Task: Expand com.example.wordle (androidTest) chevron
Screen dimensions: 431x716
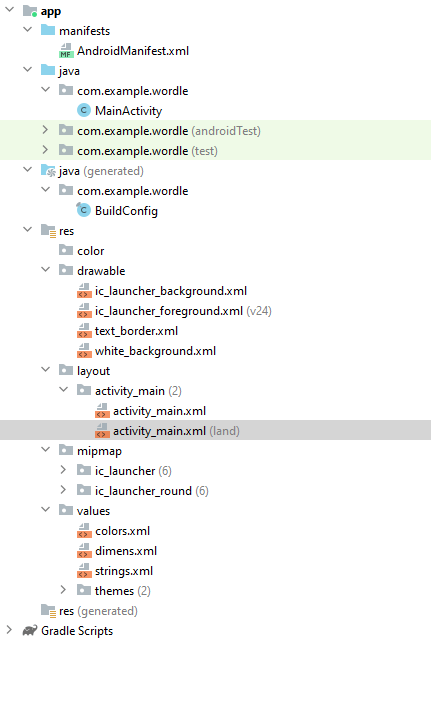Action: 45,130
